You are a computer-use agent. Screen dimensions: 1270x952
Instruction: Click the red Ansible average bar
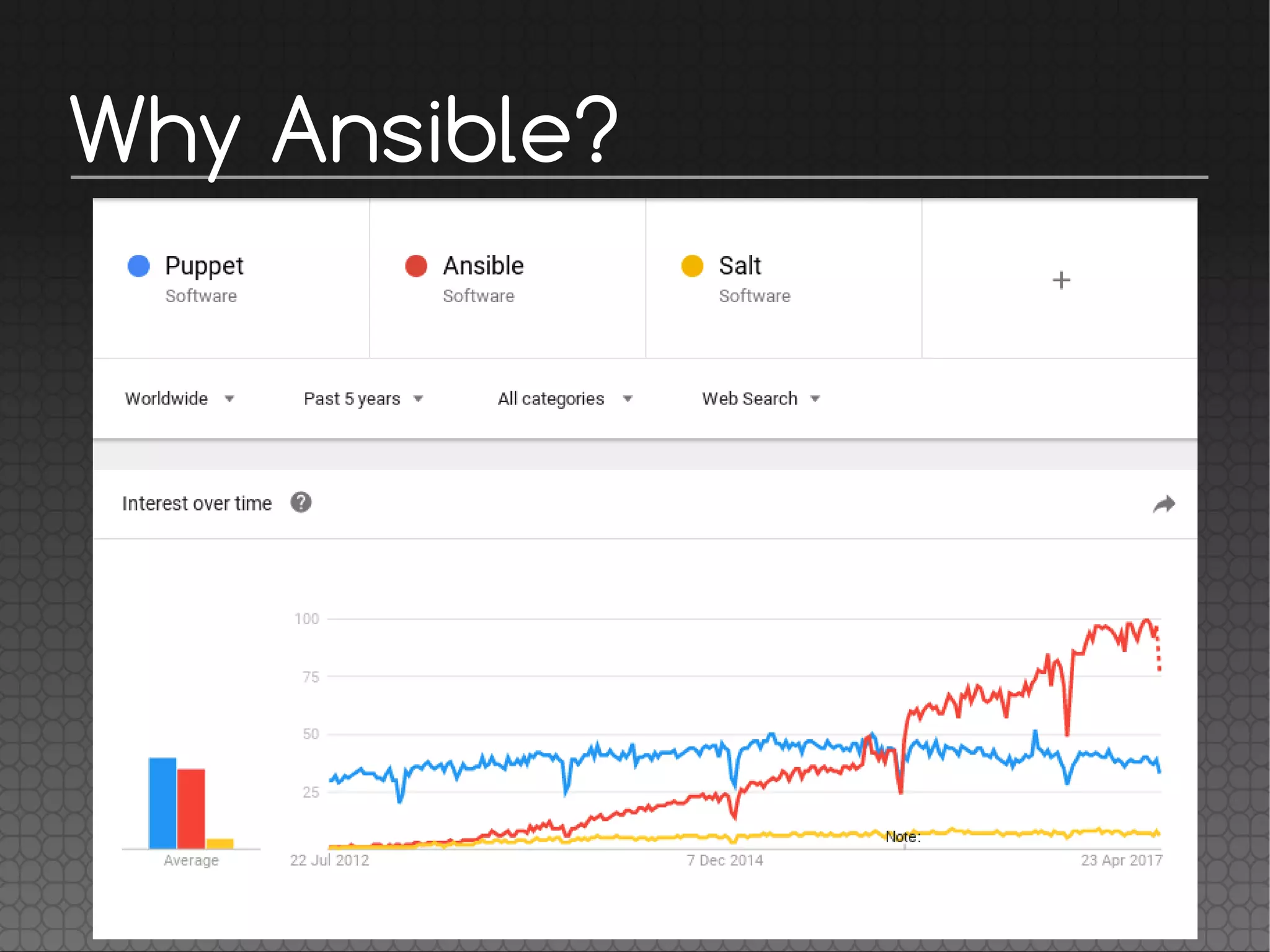click(191, 808)
